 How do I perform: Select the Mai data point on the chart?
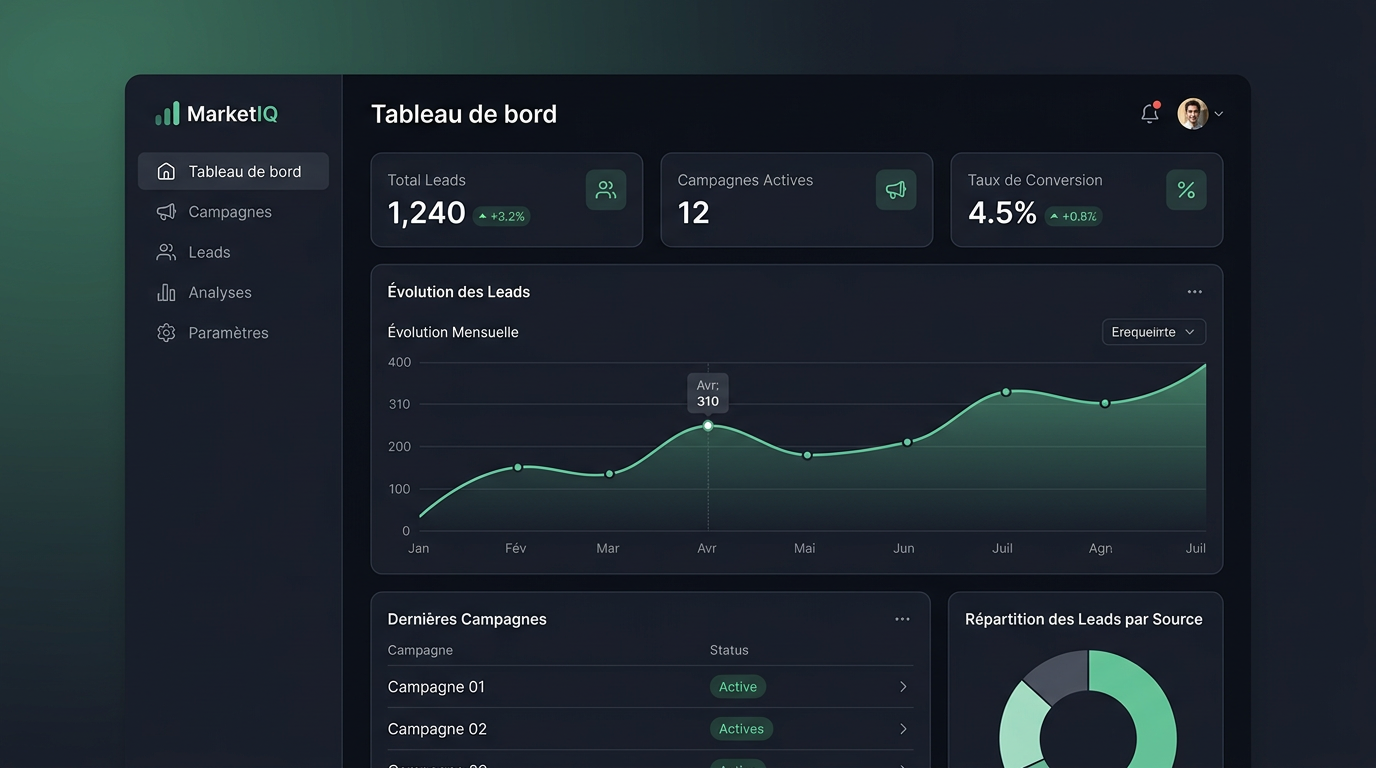[x=808, y=455]
